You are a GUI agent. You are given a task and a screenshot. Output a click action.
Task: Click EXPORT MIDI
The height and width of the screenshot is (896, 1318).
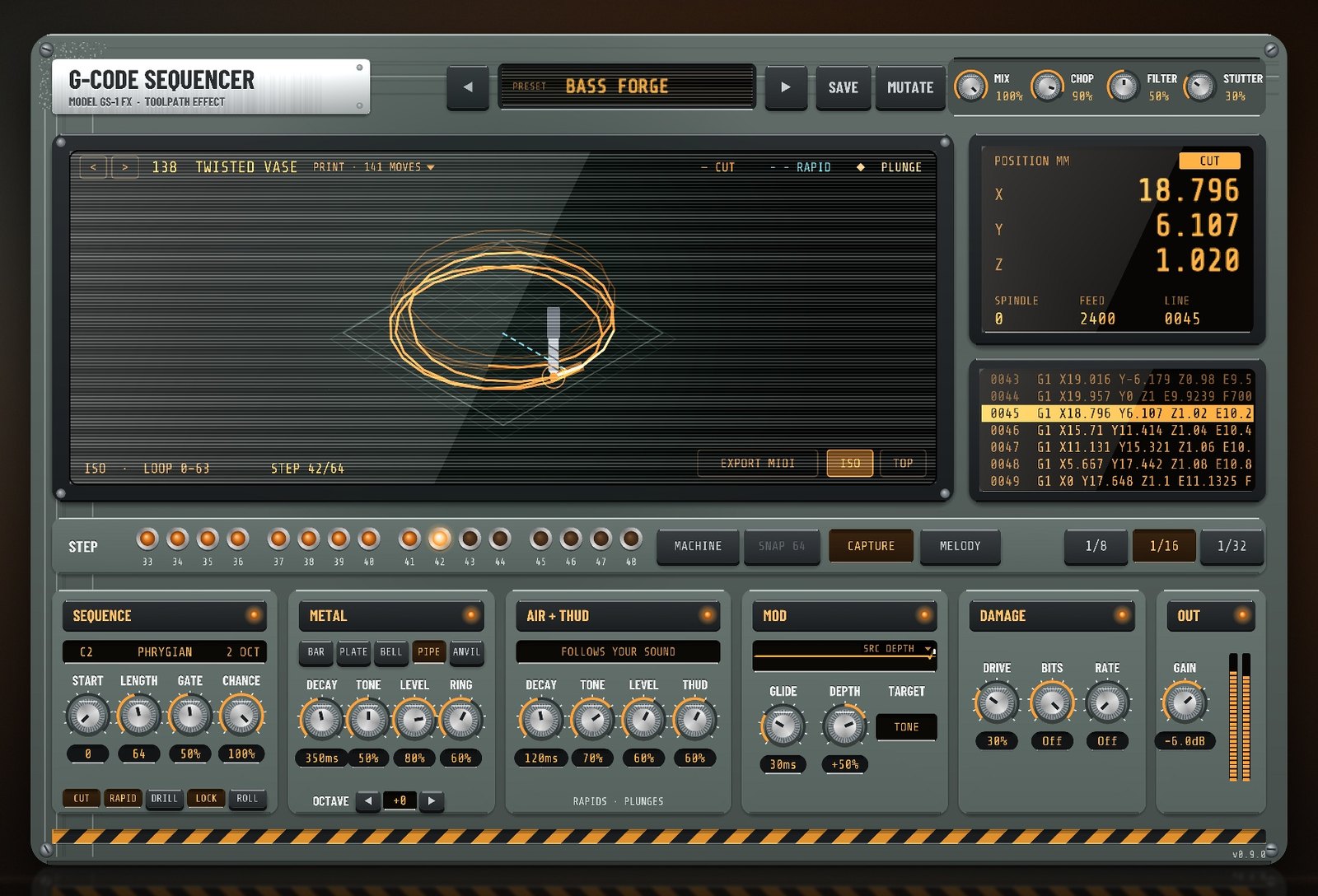(x=757, y=463)
